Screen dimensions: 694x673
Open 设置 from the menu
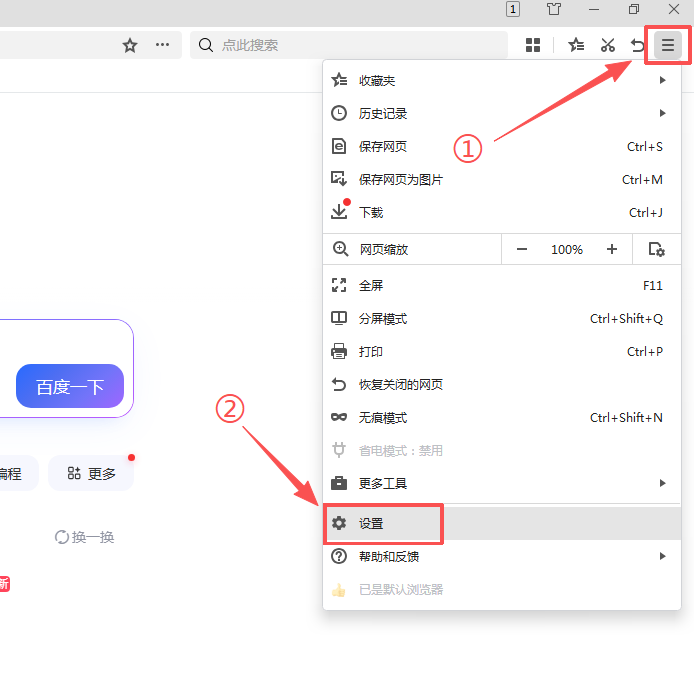coord(501,523)
